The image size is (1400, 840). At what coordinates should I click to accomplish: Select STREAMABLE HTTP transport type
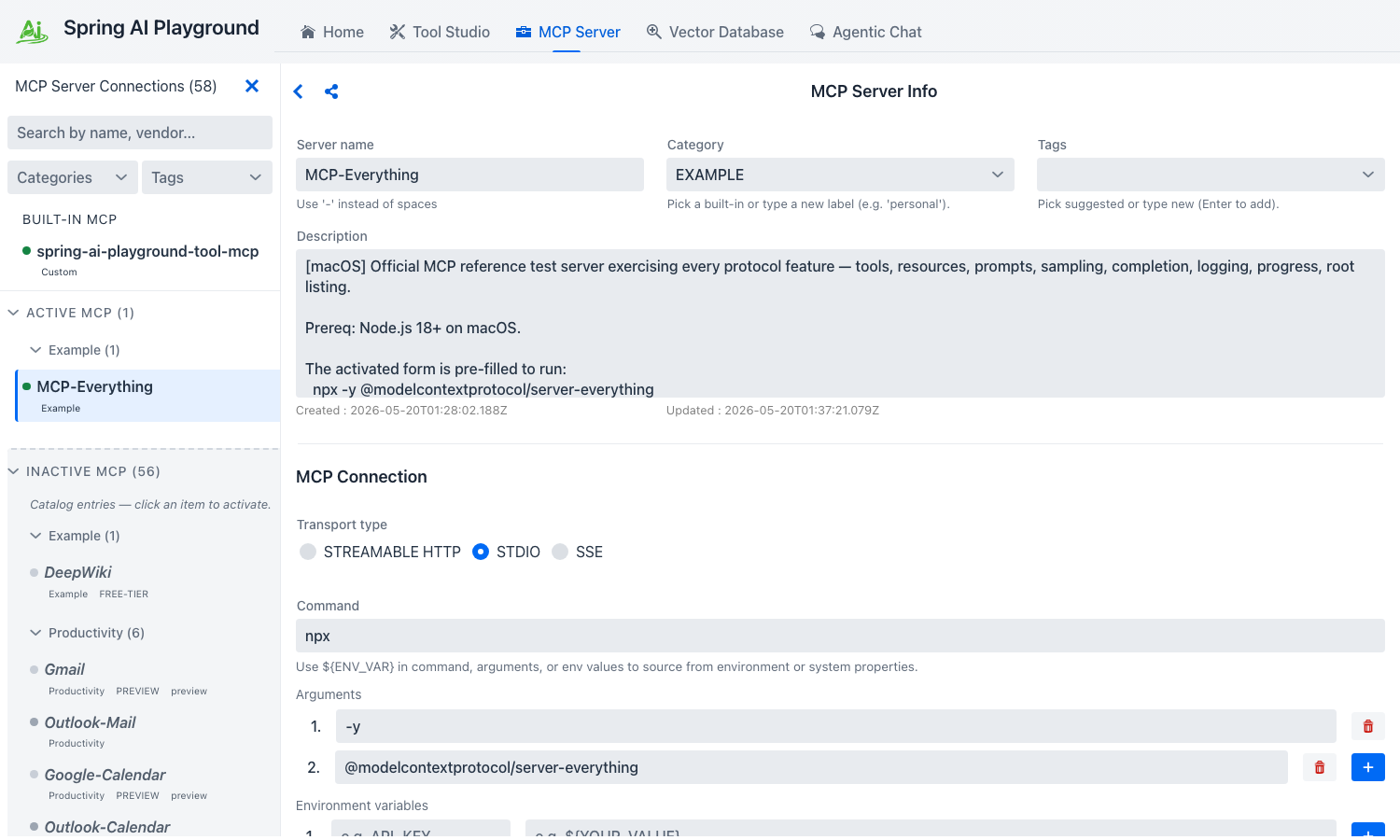[x=308, y=552]
